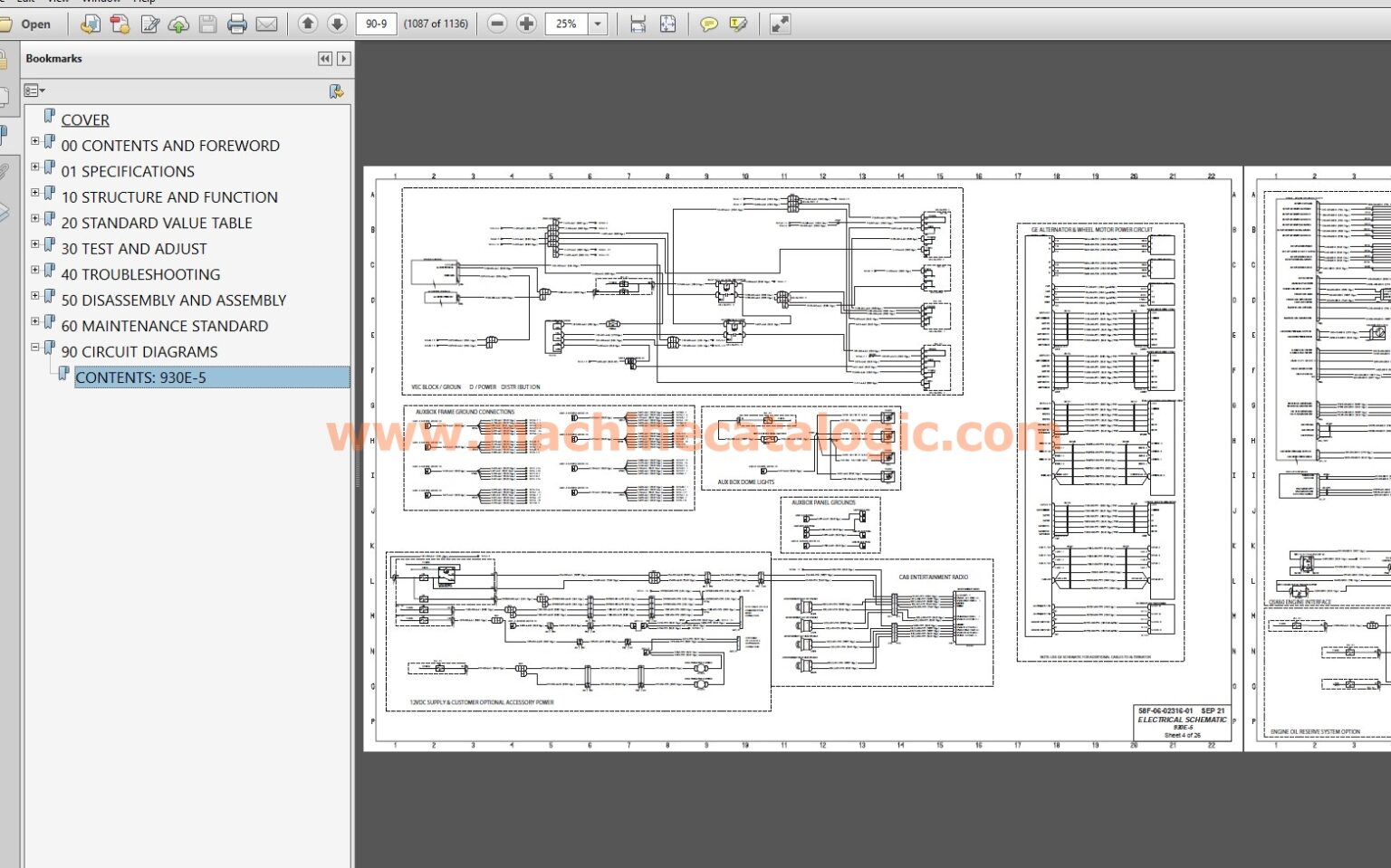Collapse the Bookmarks panel
Screen dimensions: 1391x868
pyautogui.click(x=324, y=59)
